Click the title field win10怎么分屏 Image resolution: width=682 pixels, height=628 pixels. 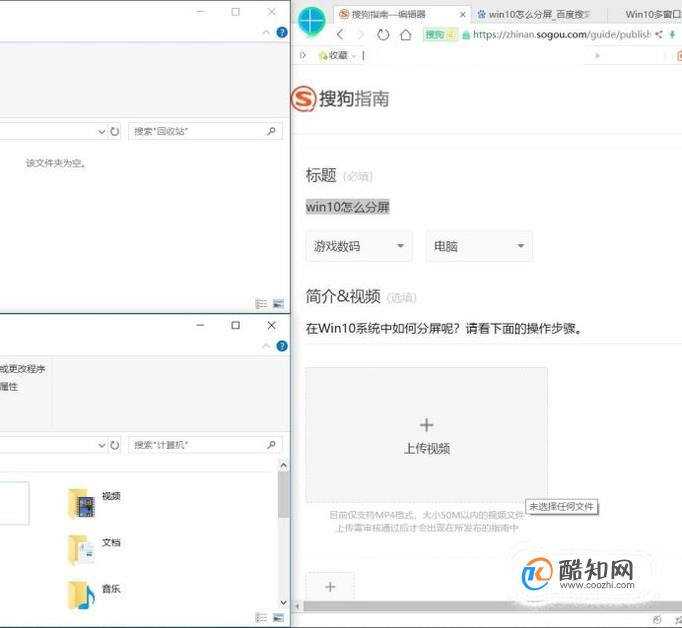tap(348, 207)
